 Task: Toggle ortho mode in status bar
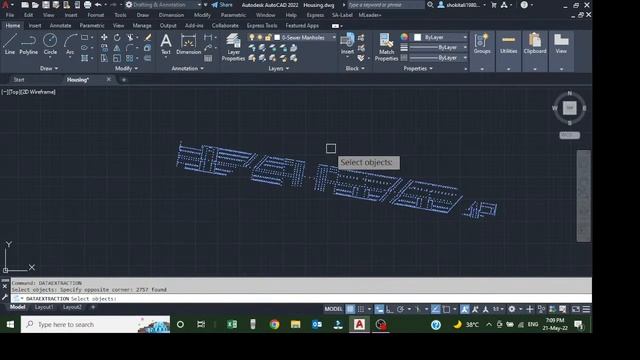click(x=390, y=309)
